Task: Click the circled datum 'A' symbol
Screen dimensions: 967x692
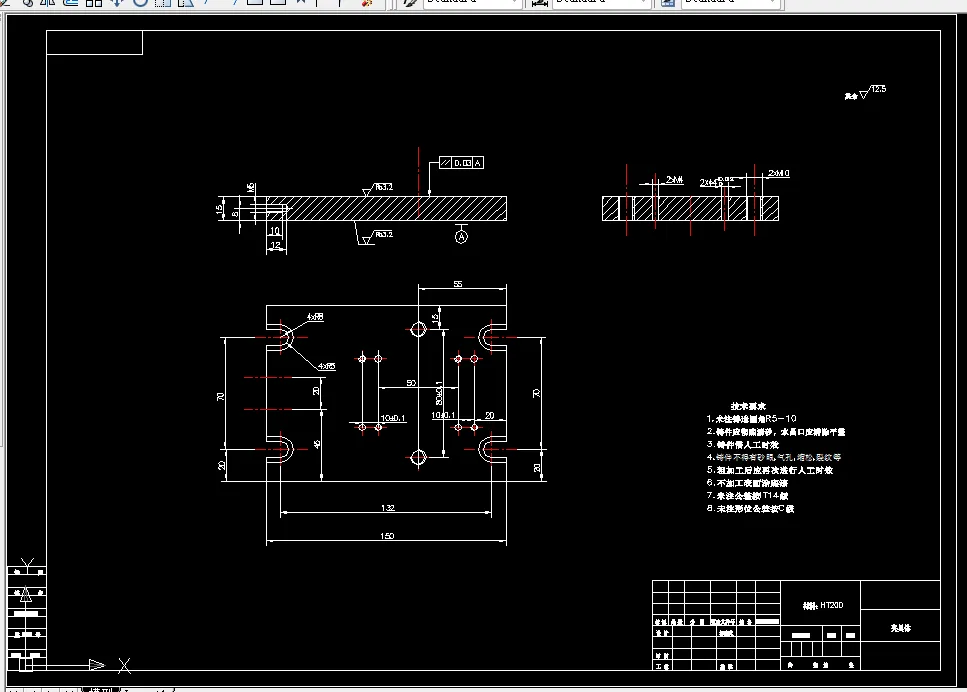Action: (461, 237)
